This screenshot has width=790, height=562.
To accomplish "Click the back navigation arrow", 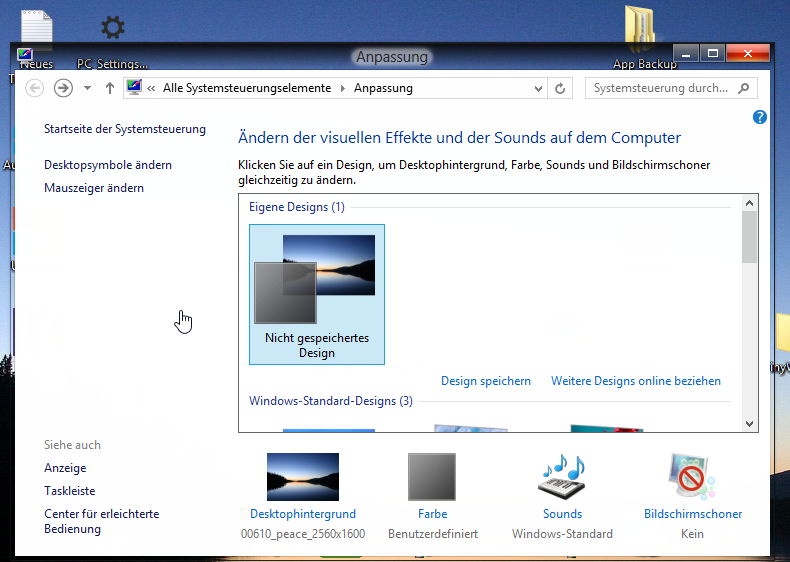I will coord(34,88).
